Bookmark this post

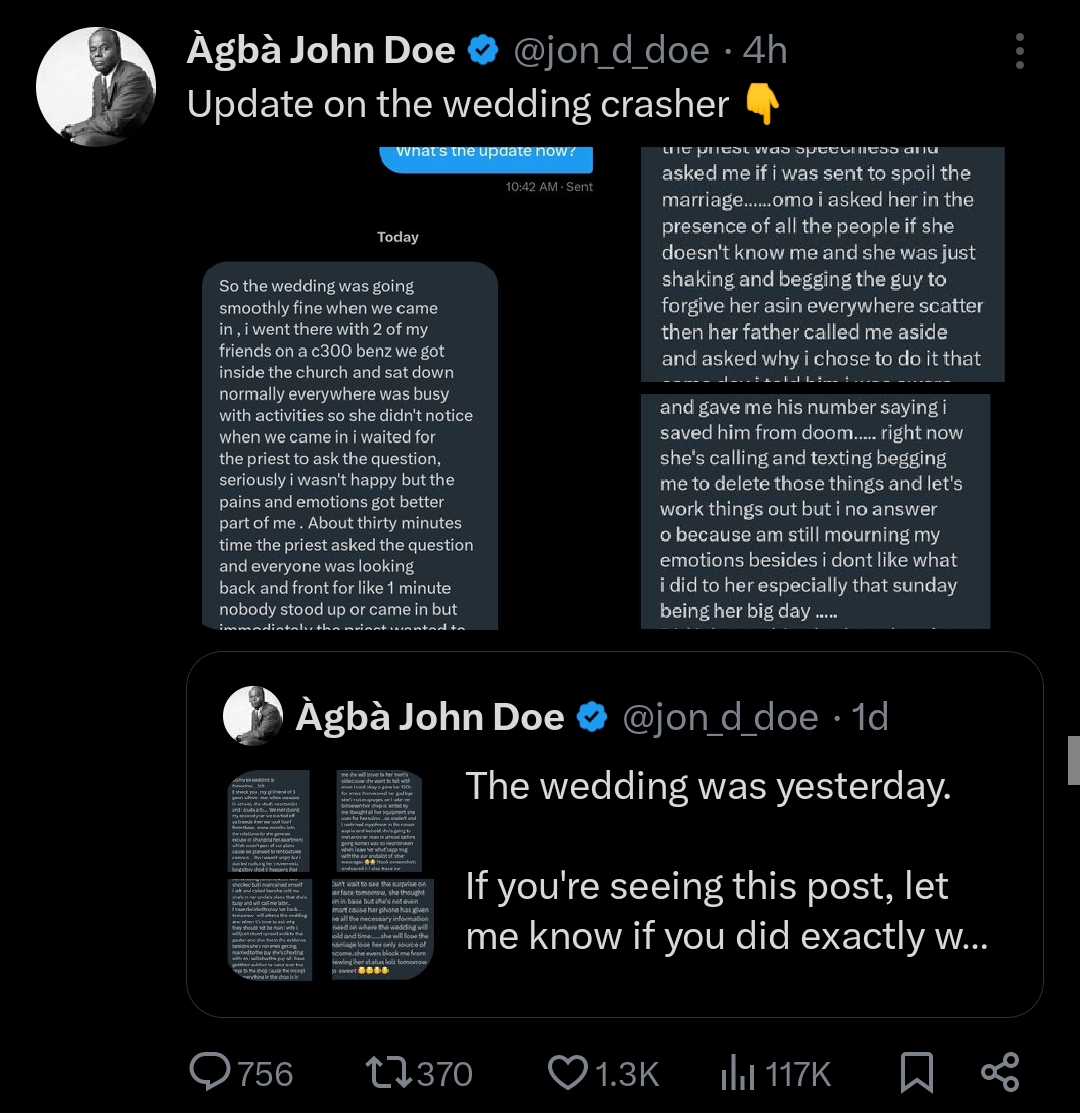[916, 1073]
